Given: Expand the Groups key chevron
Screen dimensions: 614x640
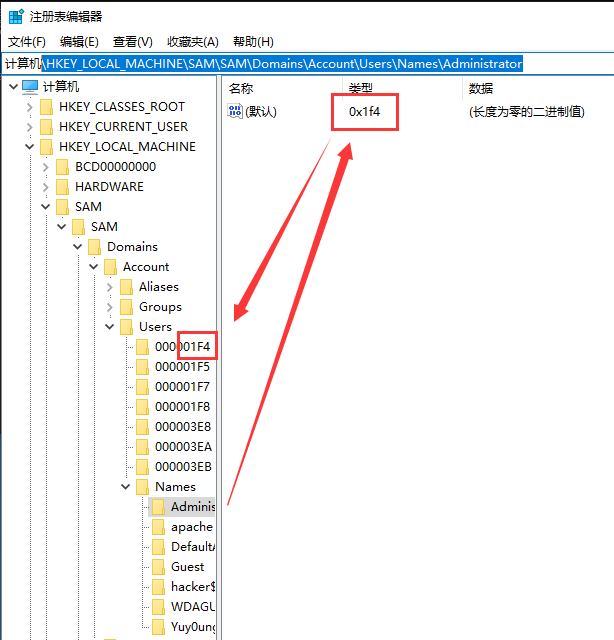Looking at the screenshot, I should [x=109, y=307].
